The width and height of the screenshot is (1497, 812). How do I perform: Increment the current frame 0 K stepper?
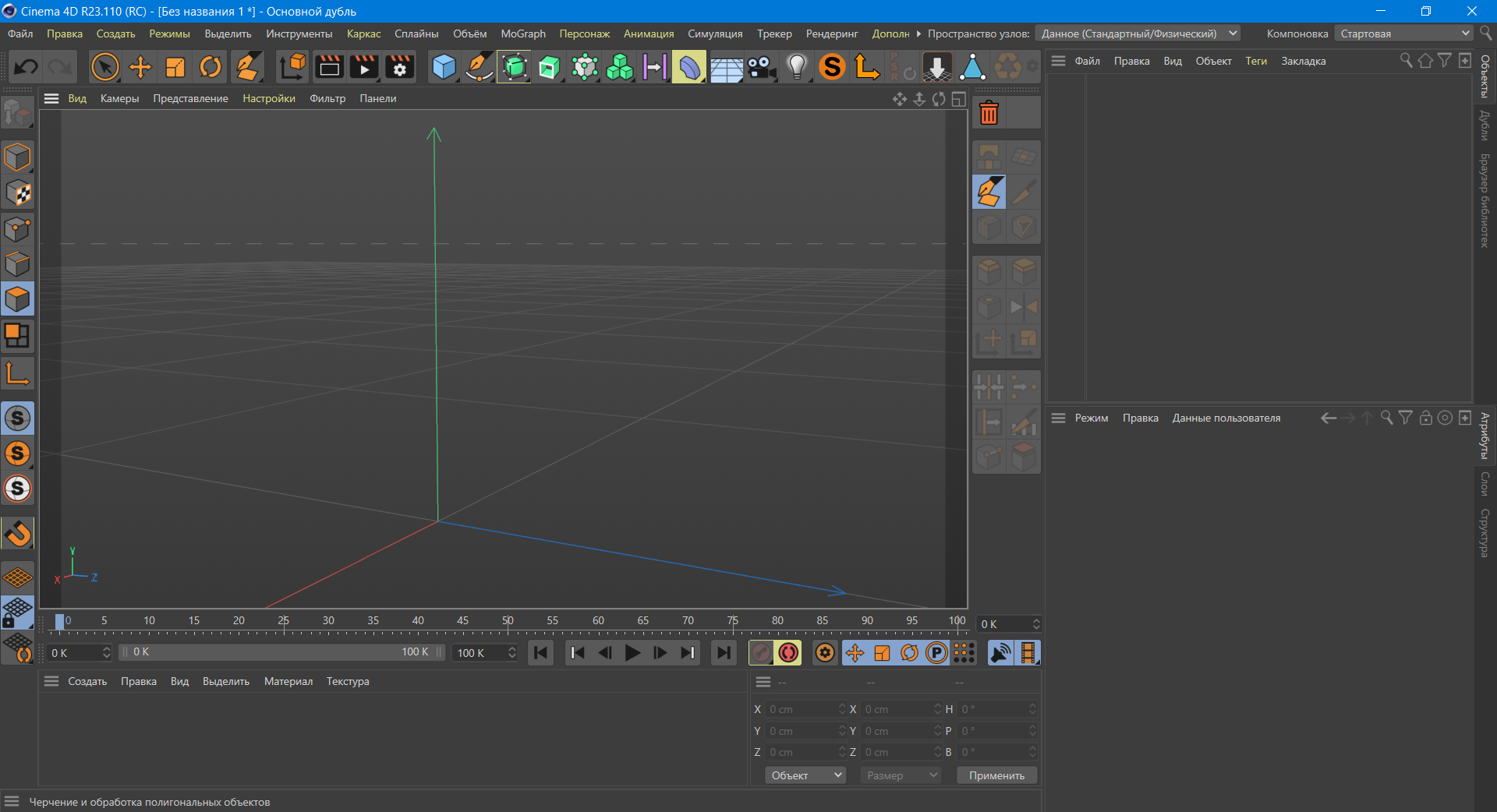1036,621
